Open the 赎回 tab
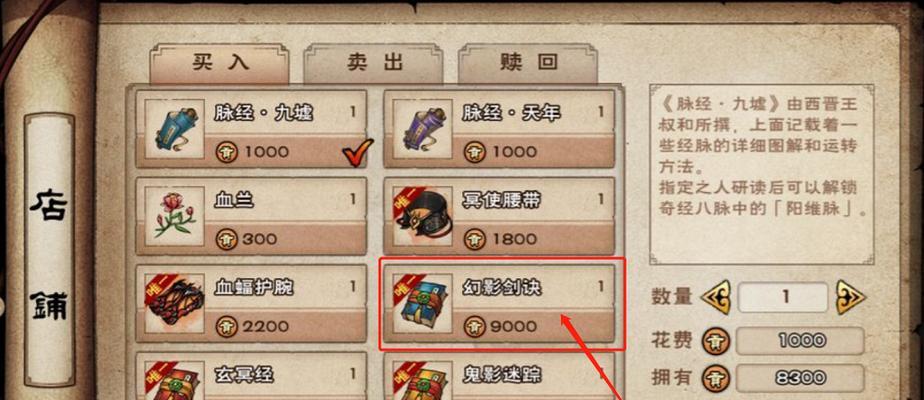Viewport: 924px width, 400px height. click(528, 63)
